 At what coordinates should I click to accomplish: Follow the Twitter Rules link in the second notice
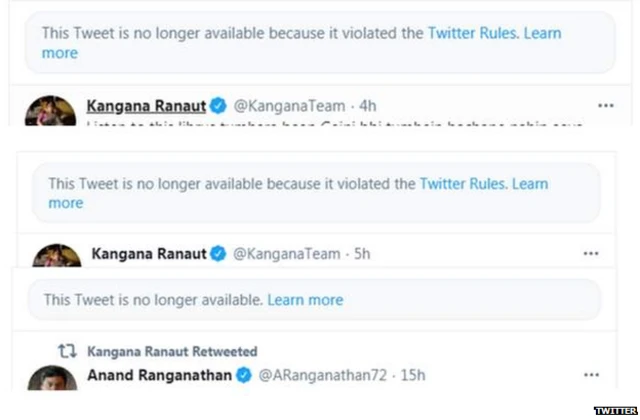464,184
